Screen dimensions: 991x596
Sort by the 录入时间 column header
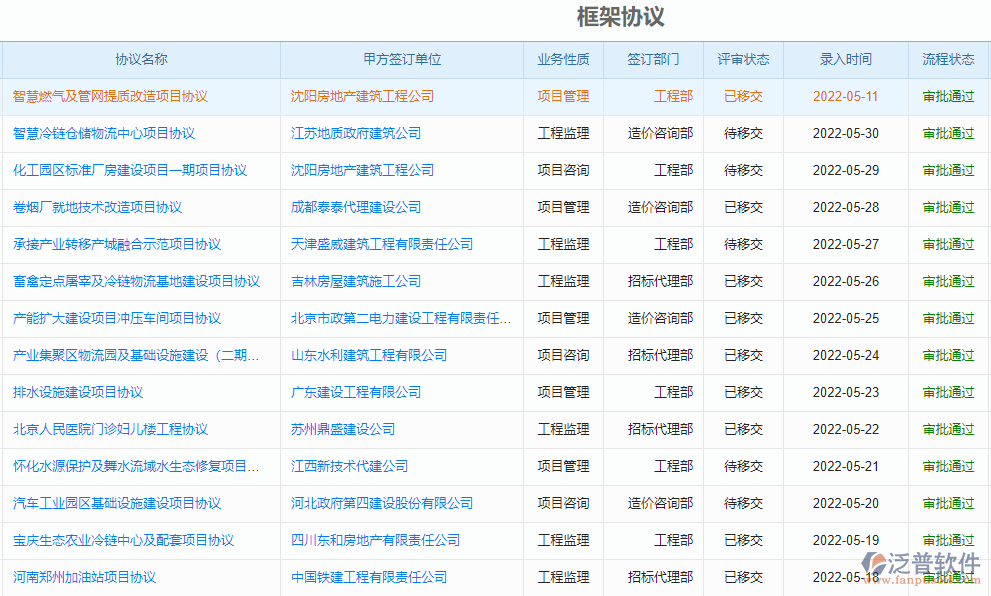[x=845, y=59]
